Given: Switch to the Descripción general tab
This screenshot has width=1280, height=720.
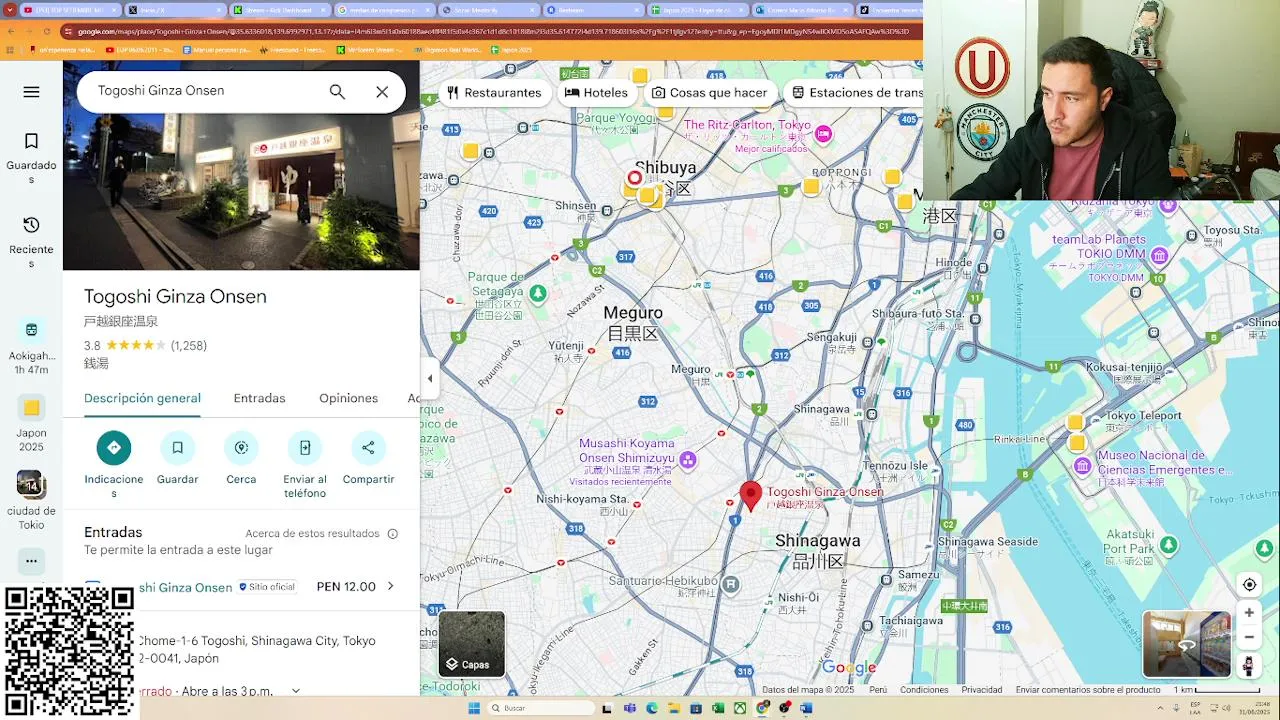Looking at the screenshot, I should tap(142, 398).
